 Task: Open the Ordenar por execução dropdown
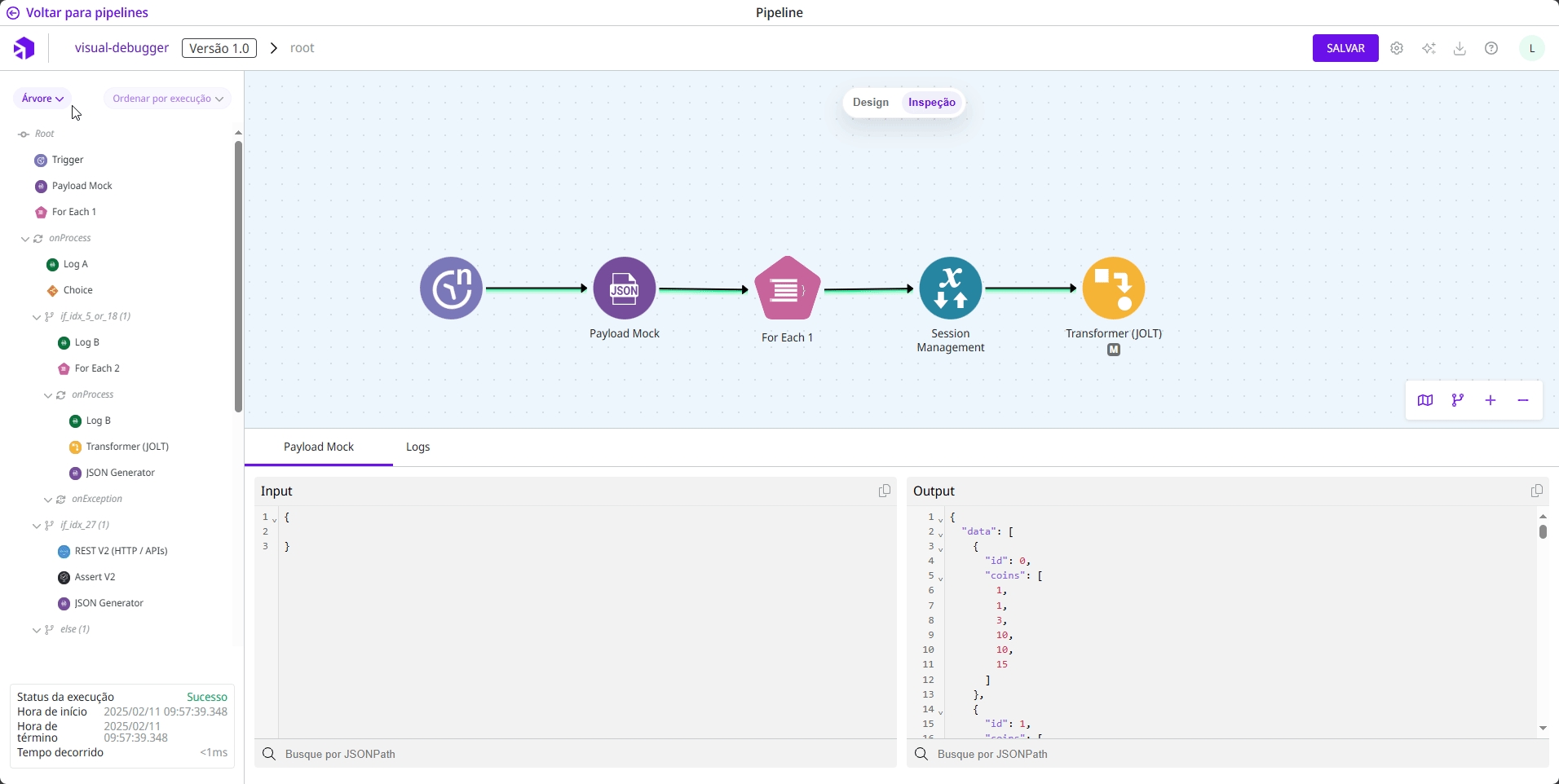(x=167, y=99)
